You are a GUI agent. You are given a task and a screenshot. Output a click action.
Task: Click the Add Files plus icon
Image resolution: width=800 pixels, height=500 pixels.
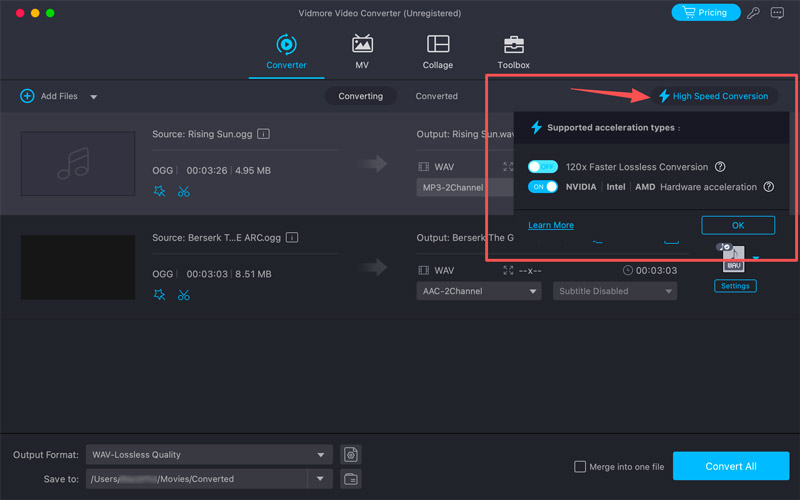[x=27, y=96]
